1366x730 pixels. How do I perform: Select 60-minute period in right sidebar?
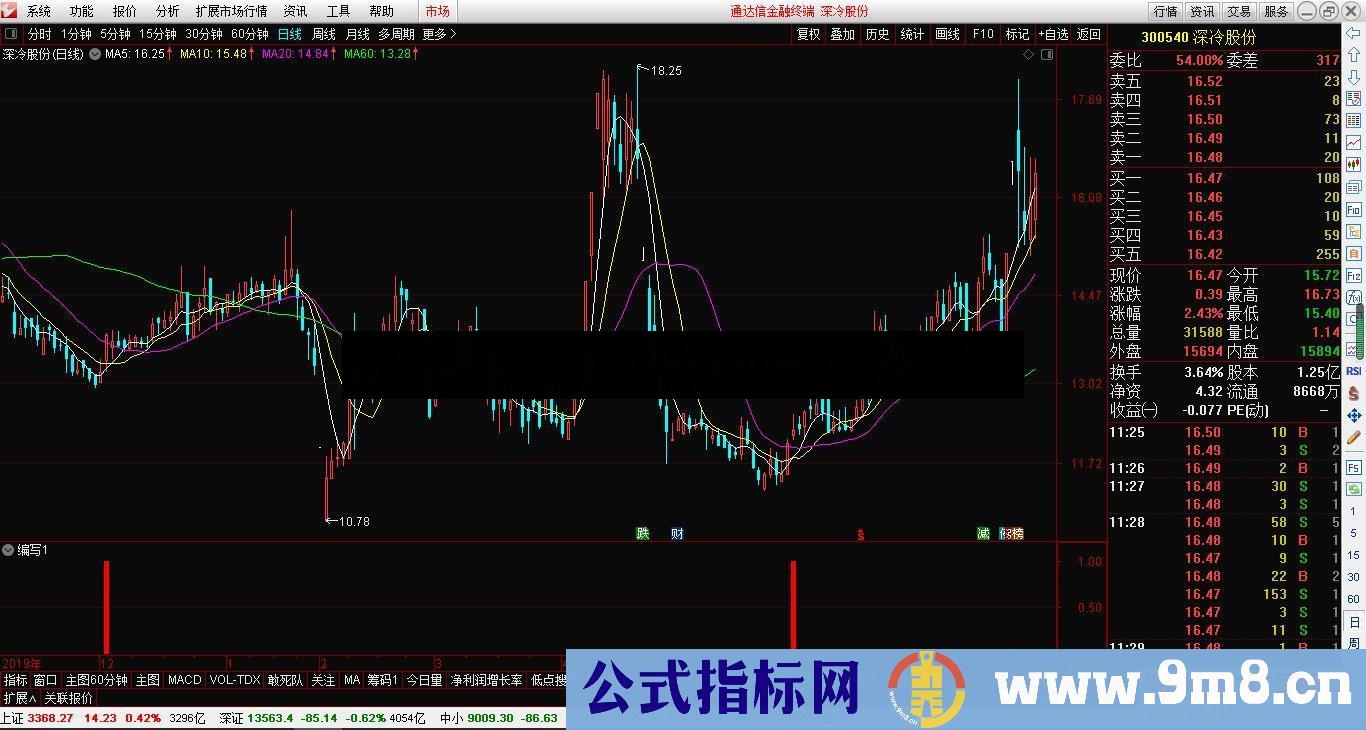(1353, 599)
